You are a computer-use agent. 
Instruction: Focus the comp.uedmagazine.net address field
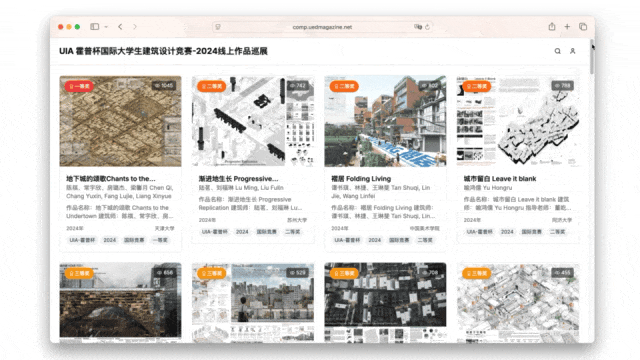(x=322, y=27)
